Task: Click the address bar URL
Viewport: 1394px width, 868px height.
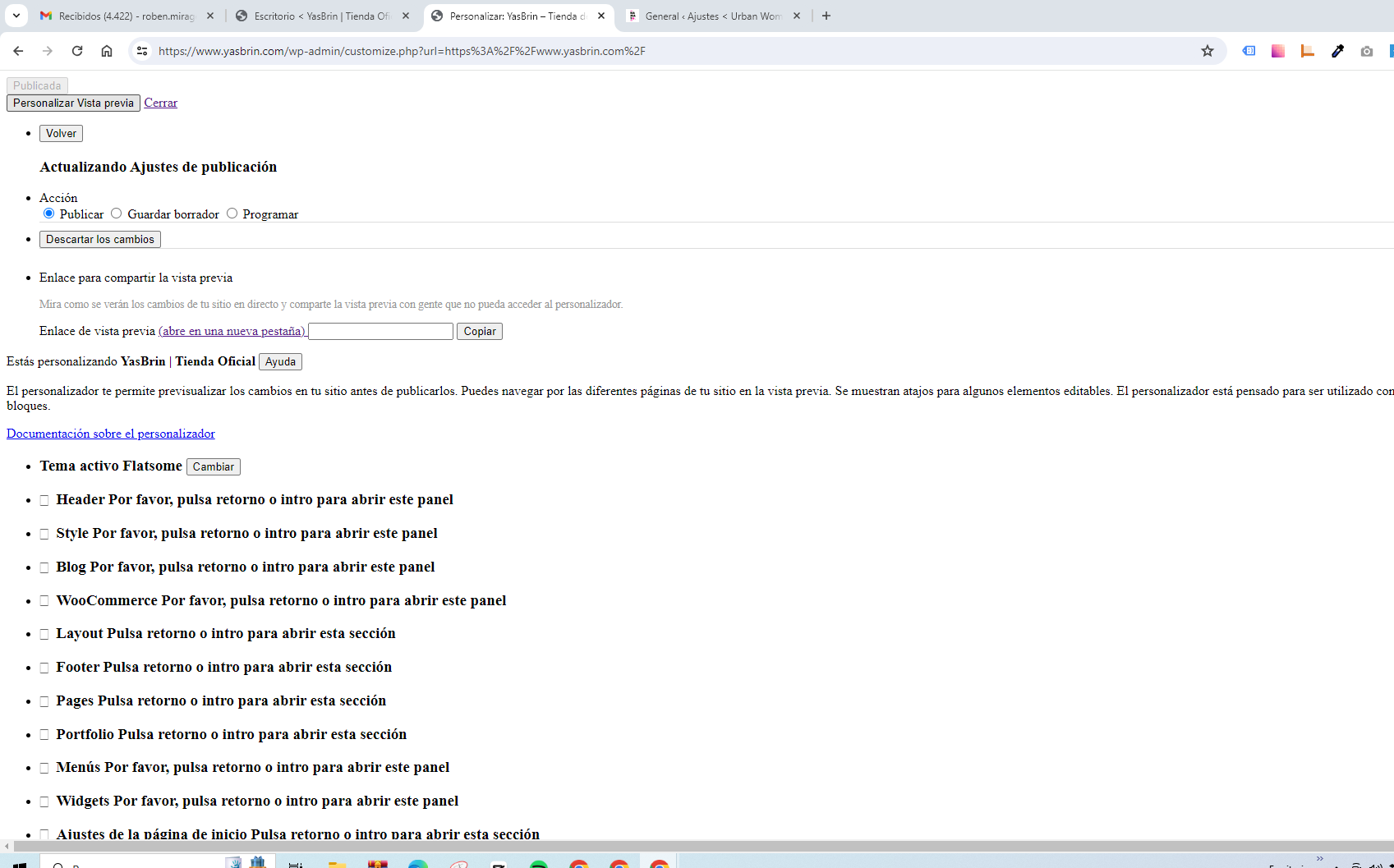Action: (x=402, y=51)
